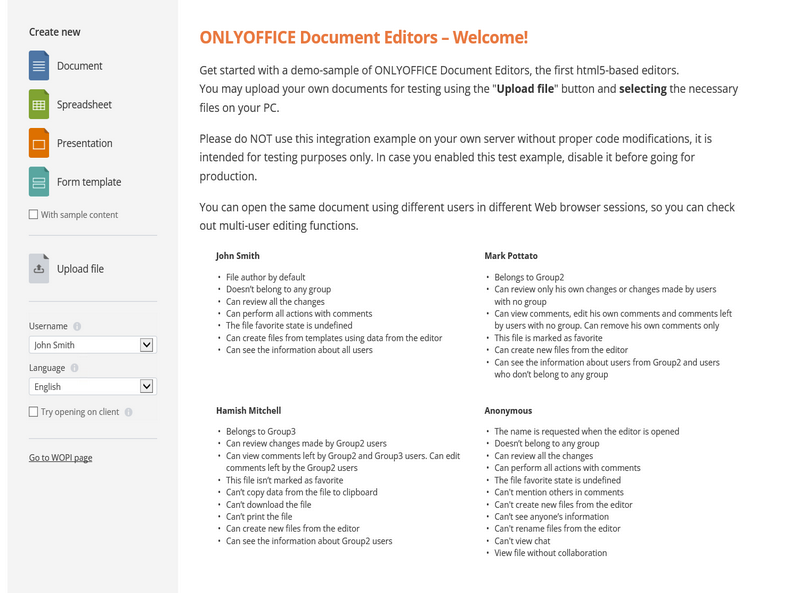Click 'This file isn't marked as favorite'

tap(285, 480)
